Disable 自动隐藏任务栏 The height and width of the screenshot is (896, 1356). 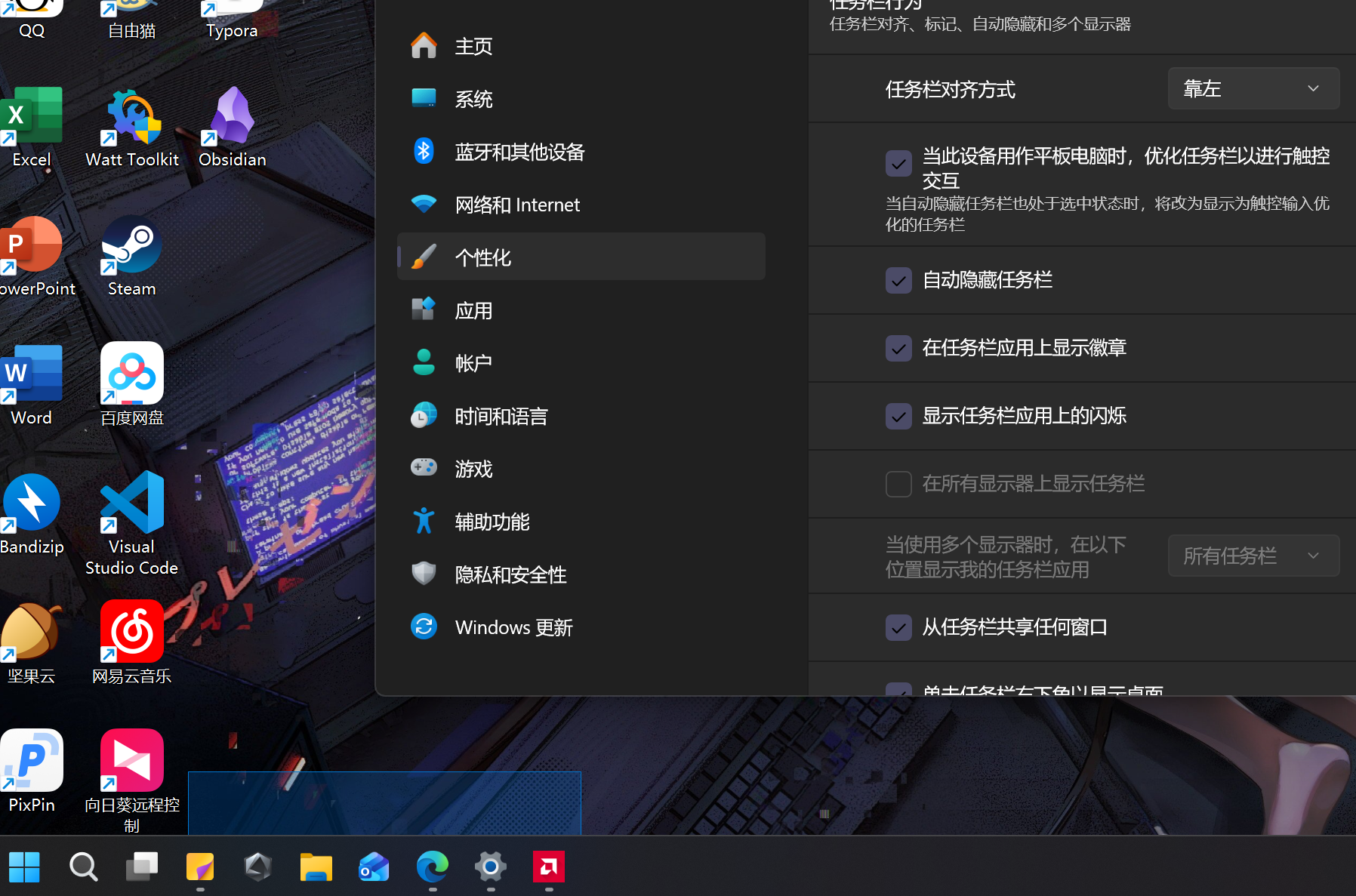898,280
